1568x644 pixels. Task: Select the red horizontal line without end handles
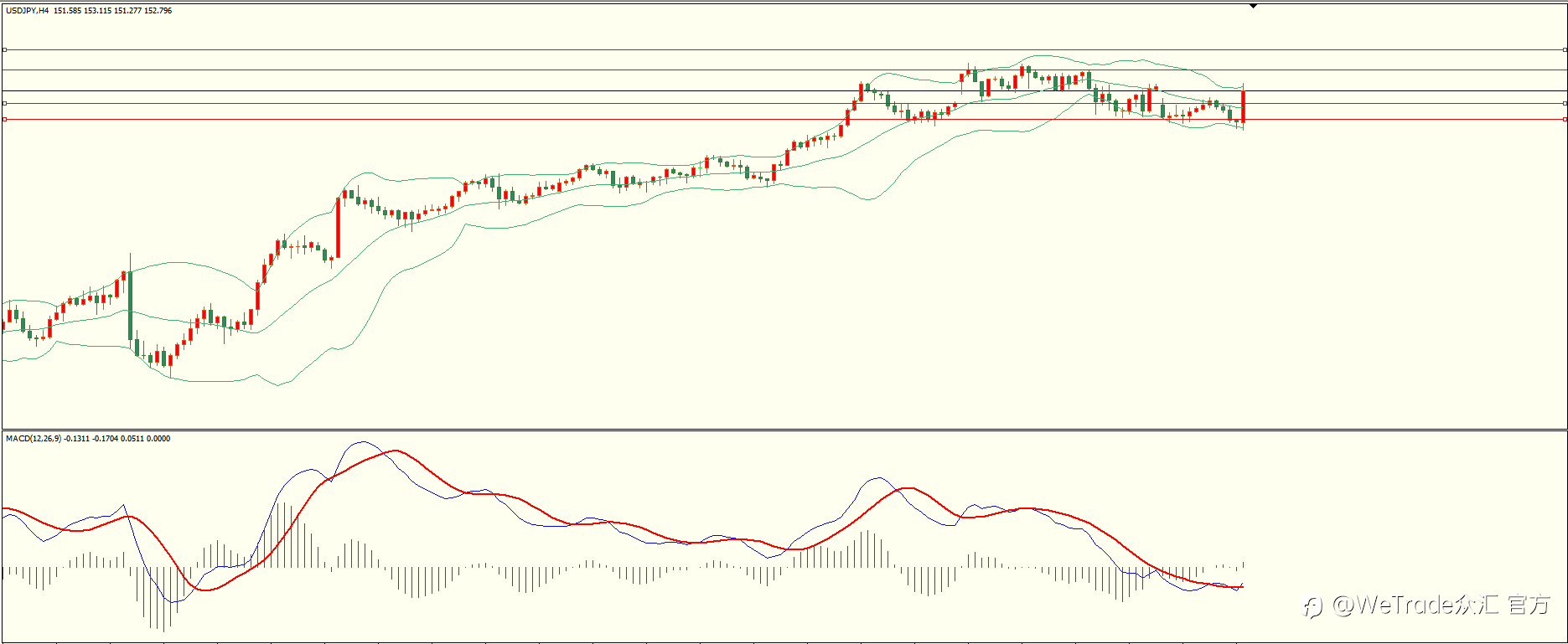[784, 70]
